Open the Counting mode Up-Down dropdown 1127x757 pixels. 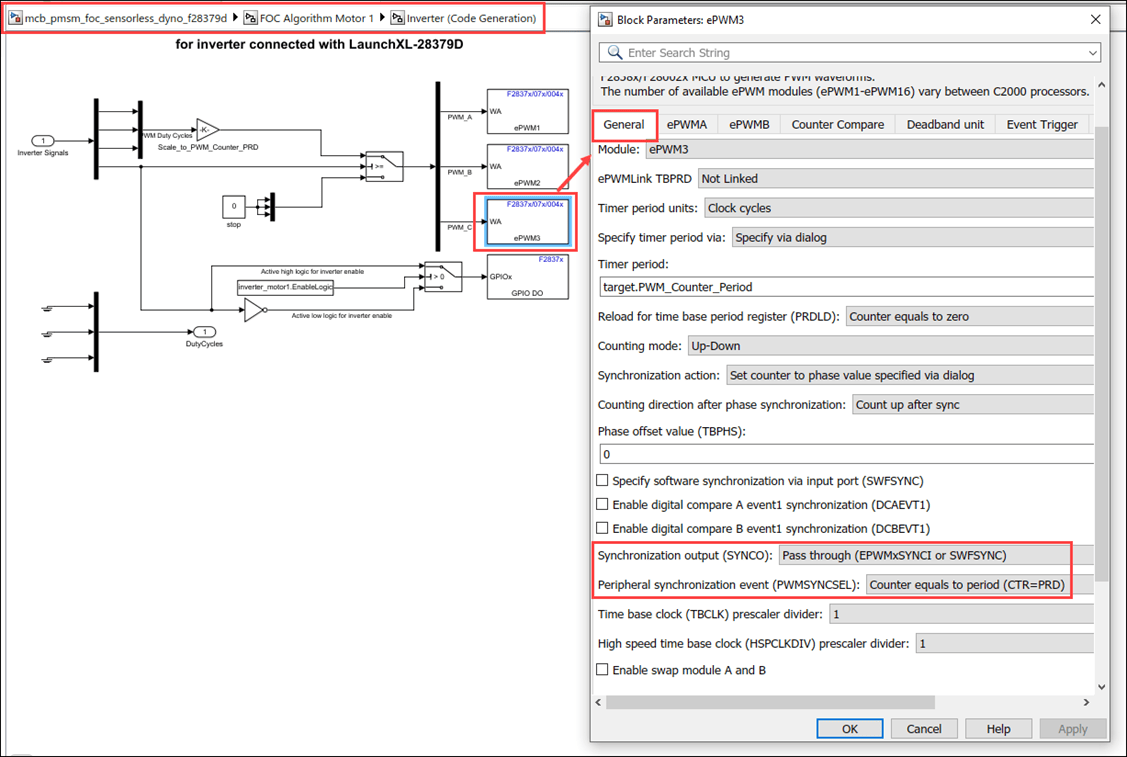(x=891, y=346)
